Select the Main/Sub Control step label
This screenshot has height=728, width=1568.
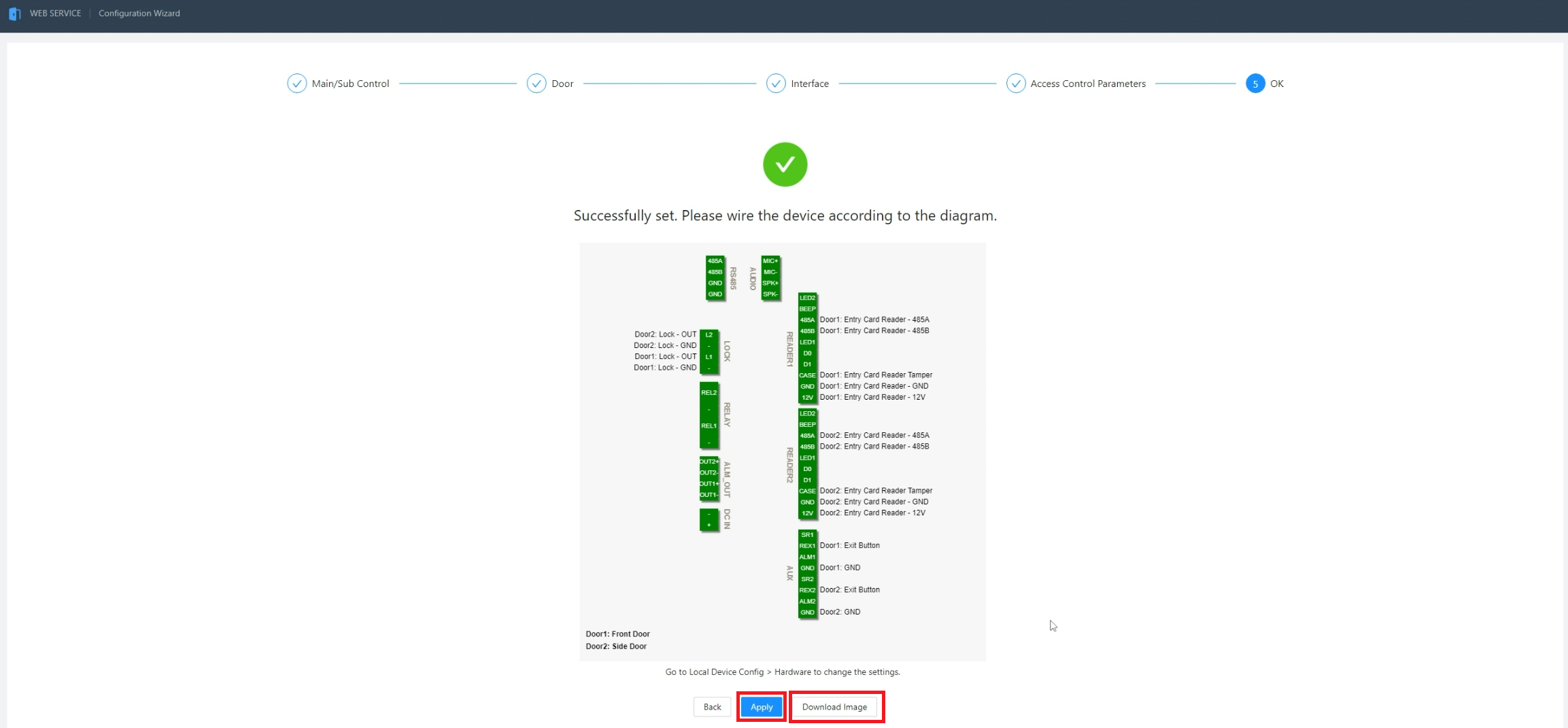tap(350, 84)
